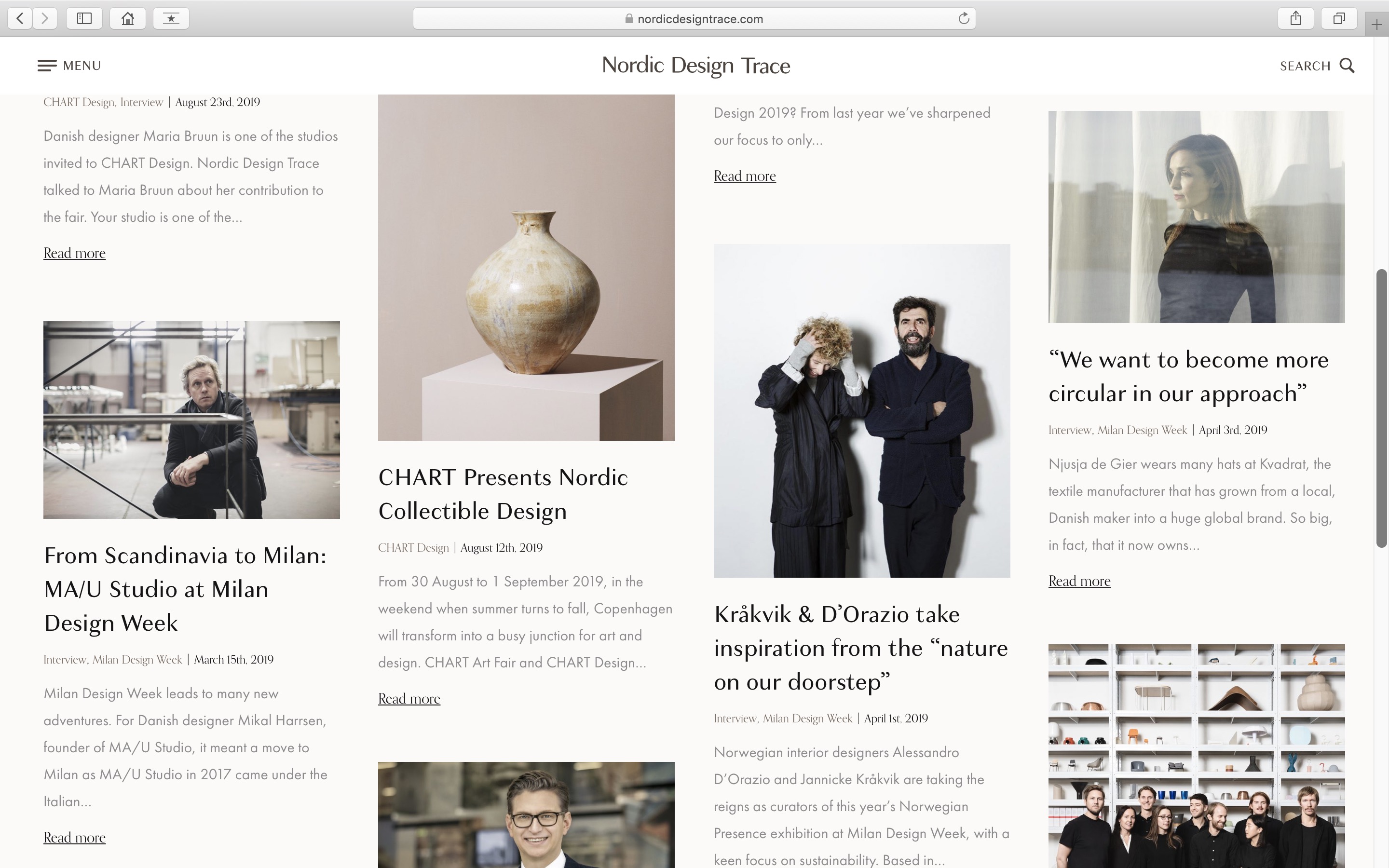Go forward with the browser forward arrow
Viewport: 1389px width, 868px height.
tap(45, 18)
